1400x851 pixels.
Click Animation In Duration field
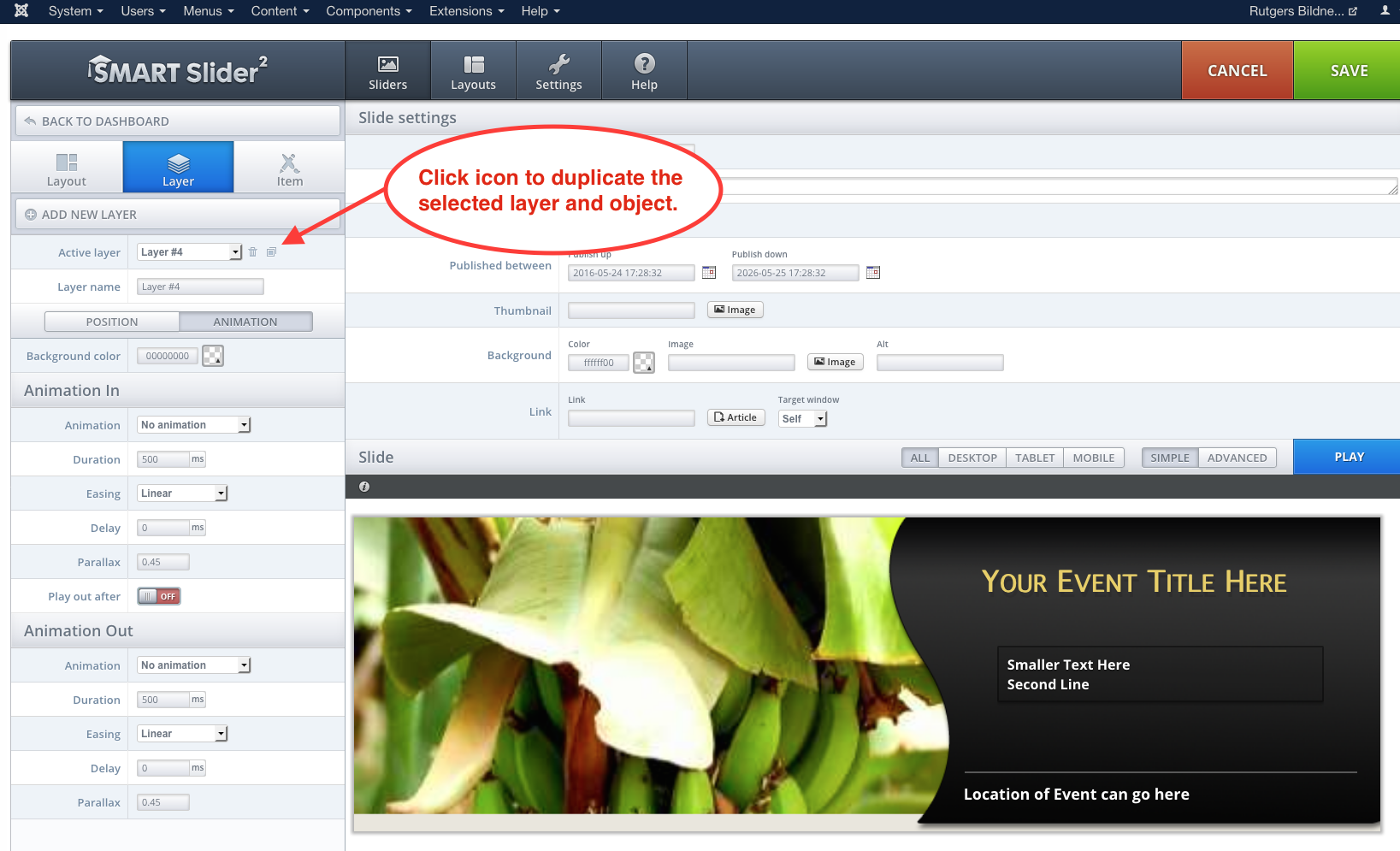click(x=163, y=459)
